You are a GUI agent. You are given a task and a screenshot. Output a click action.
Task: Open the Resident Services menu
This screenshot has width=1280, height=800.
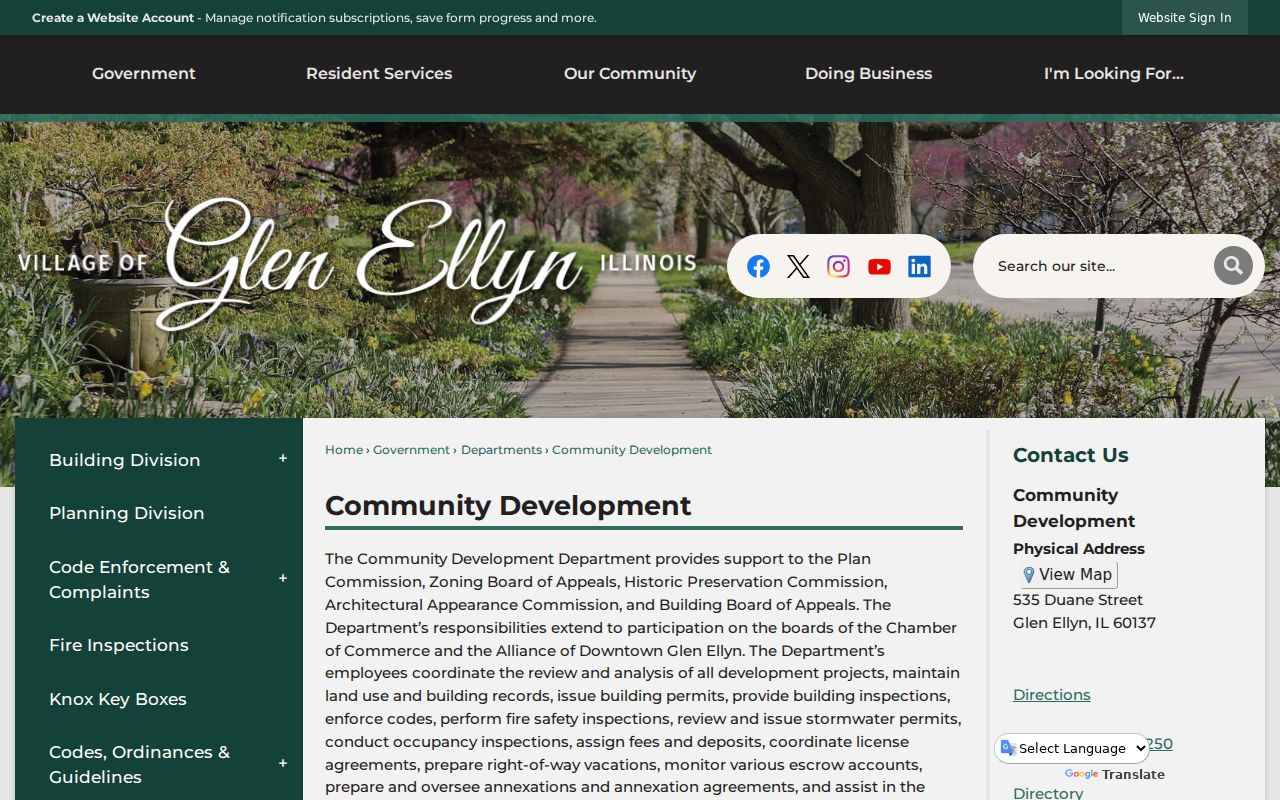379,74
